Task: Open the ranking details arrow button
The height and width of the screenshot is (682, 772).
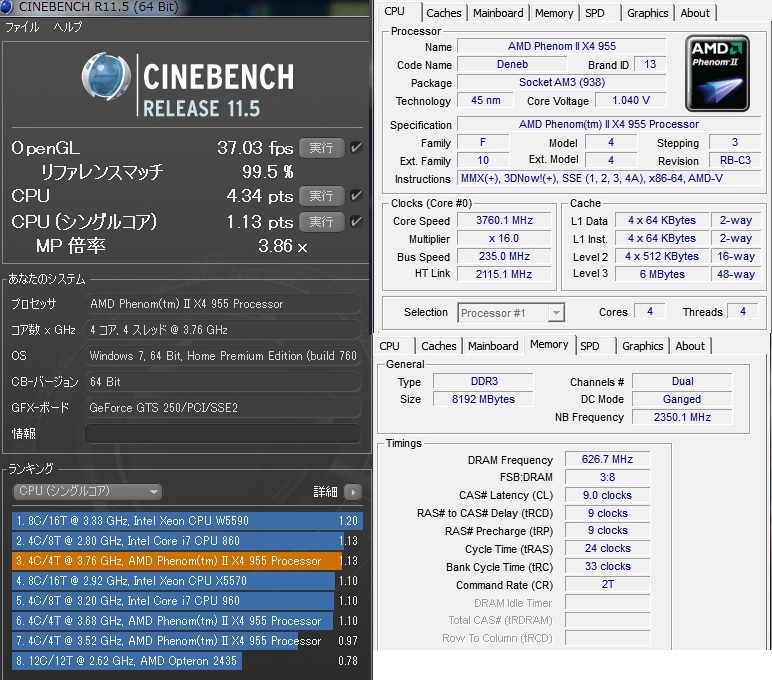Action: 353,491
